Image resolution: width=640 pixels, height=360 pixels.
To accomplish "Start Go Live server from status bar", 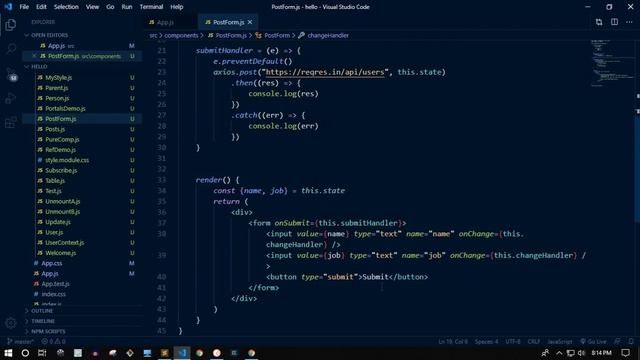I will 593,342.
